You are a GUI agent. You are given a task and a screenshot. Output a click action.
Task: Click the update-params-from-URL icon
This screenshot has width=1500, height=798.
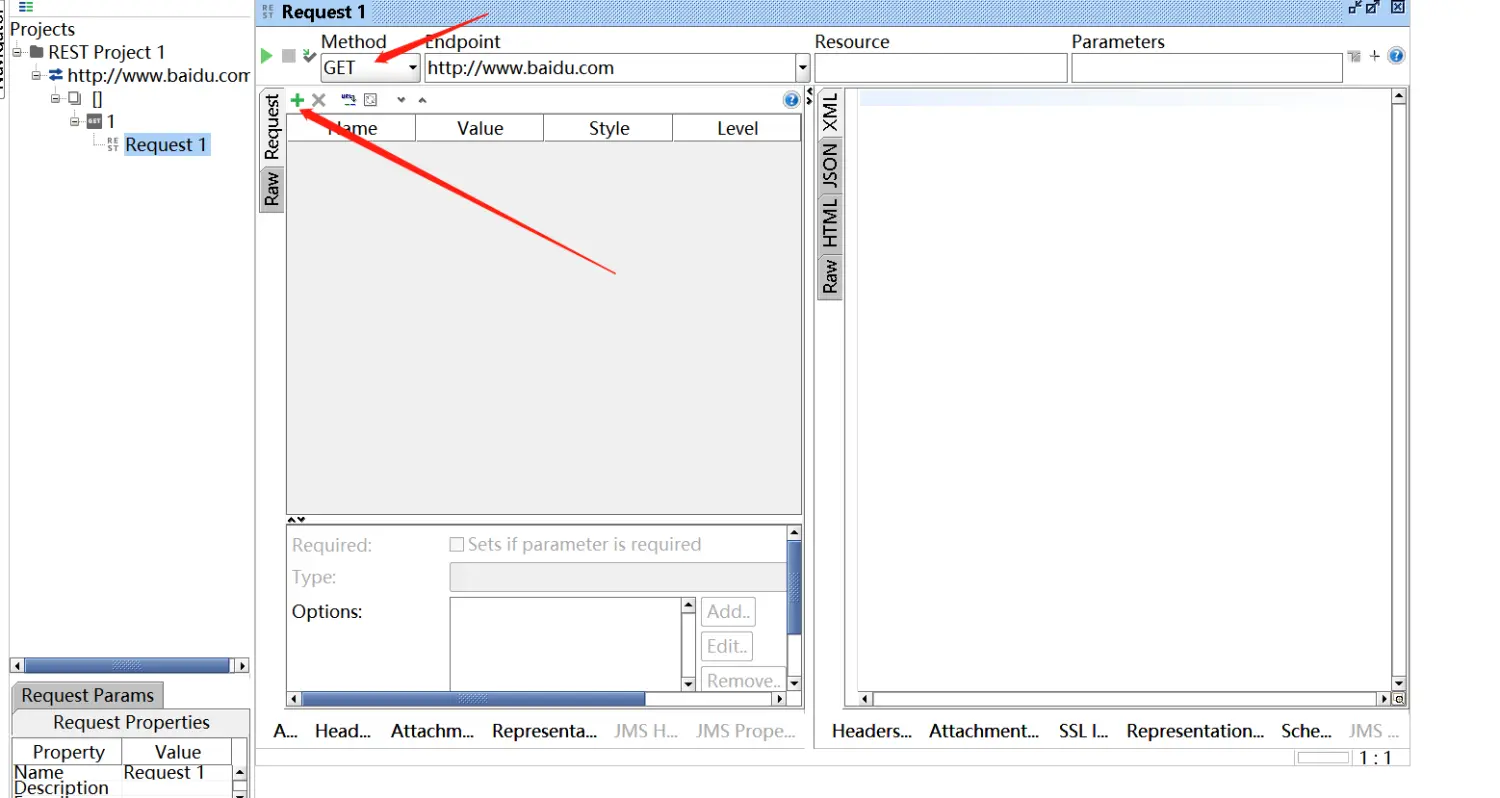[347, 99]
